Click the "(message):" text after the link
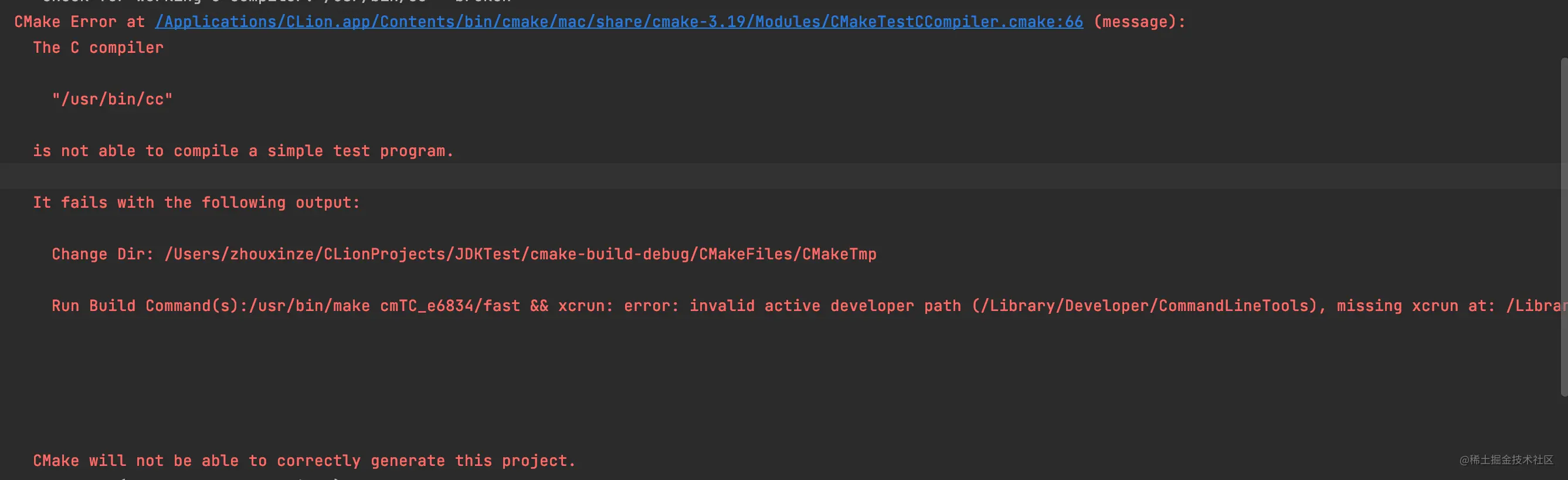 coord(1139,22)
